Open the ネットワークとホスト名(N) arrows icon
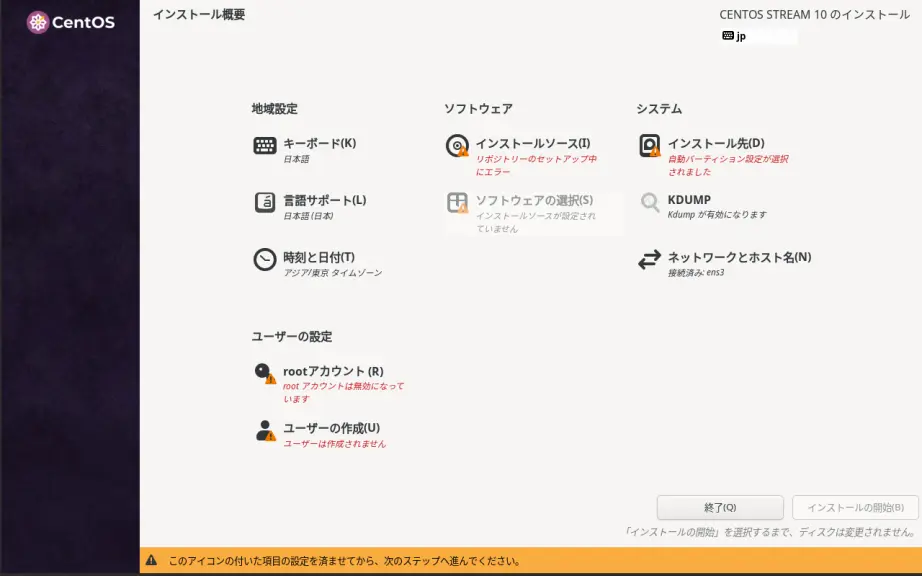 650,260
